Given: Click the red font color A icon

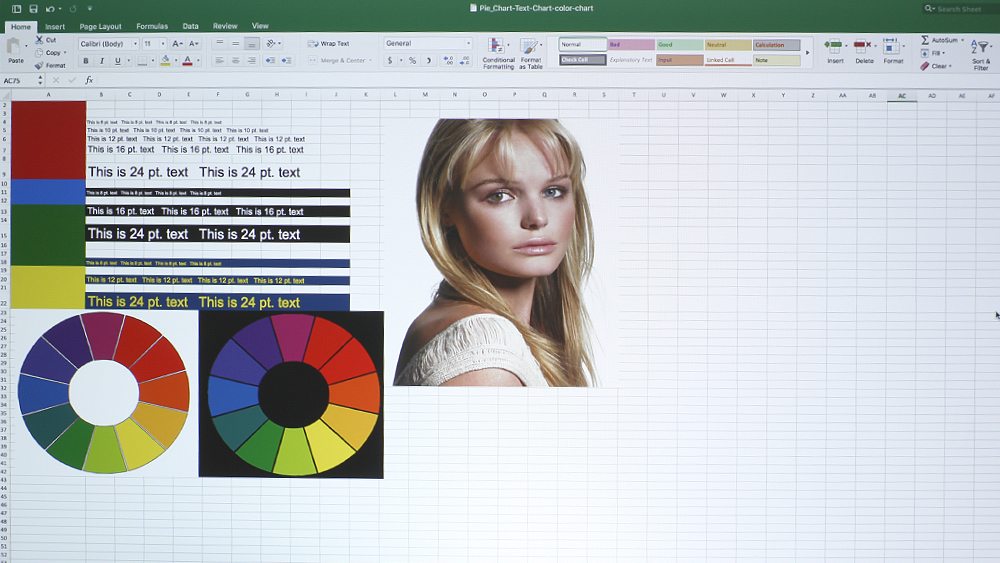Looking at the screenshot, I should [x=188, y=61].
